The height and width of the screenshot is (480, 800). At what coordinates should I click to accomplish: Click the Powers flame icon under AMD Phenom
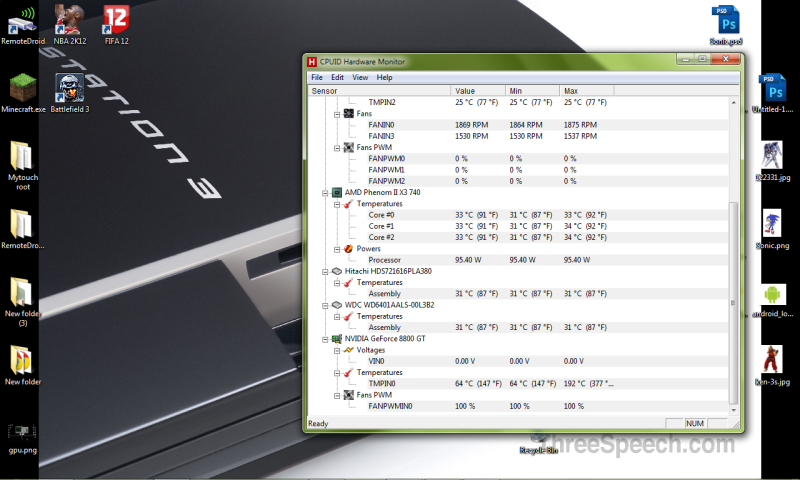point(348,249)
